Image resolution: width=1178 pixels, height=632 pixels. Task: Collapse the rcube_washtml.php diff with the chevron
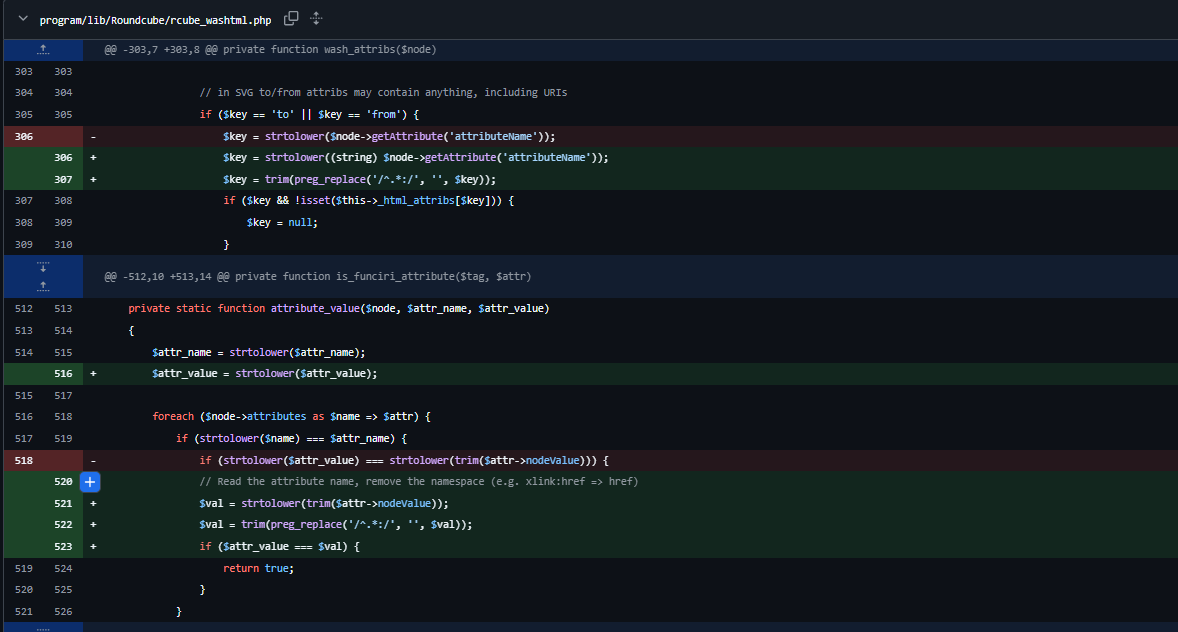23,18
